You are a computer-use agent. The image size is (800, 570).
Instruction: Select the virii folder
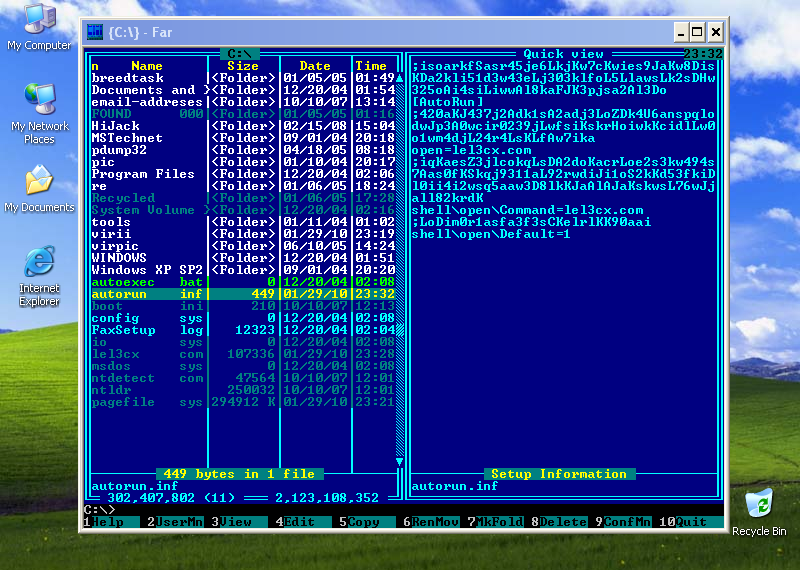[x=243, y=234]
